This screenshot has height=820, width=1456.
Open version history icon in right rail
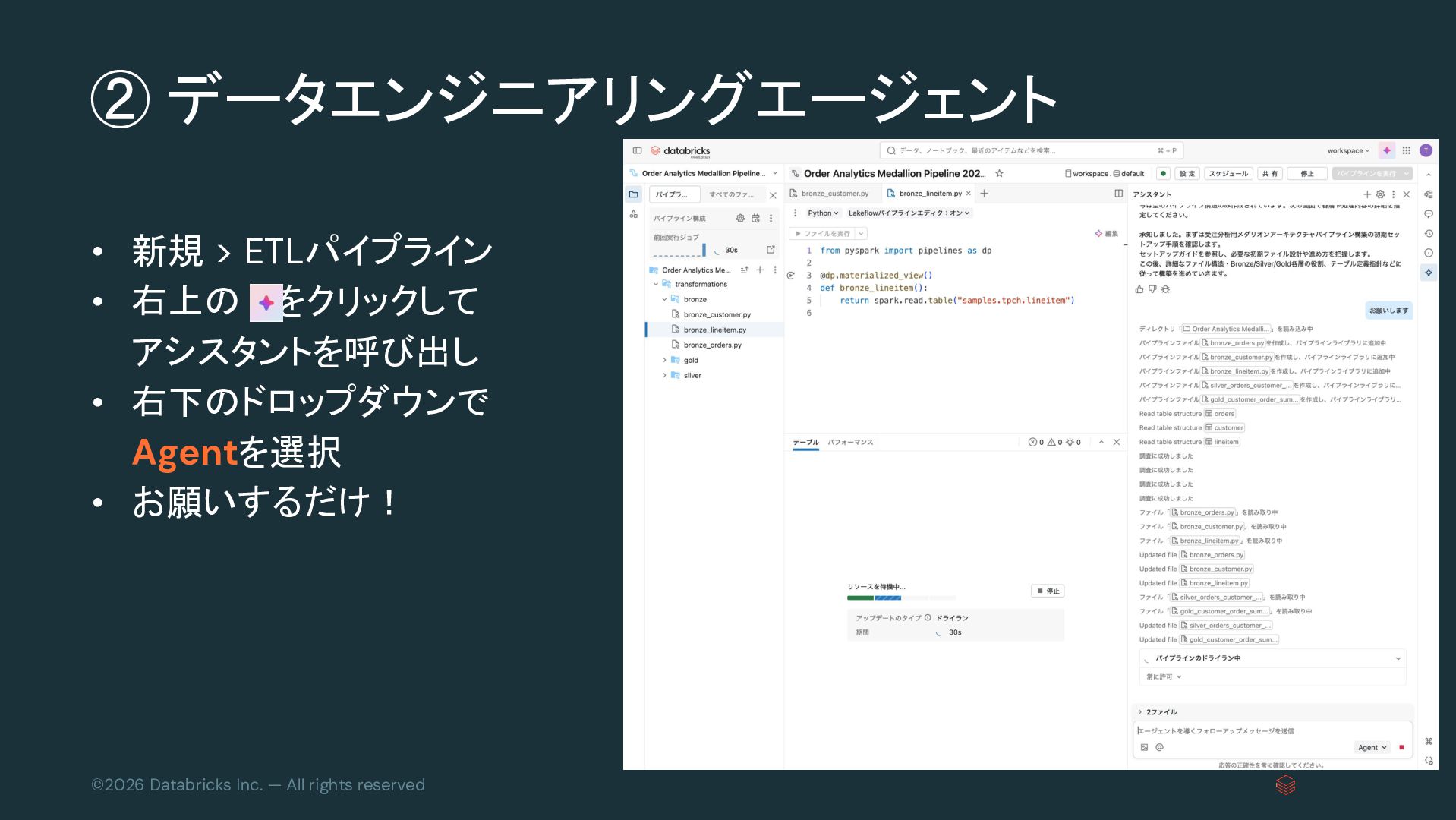click(1429, 234)
